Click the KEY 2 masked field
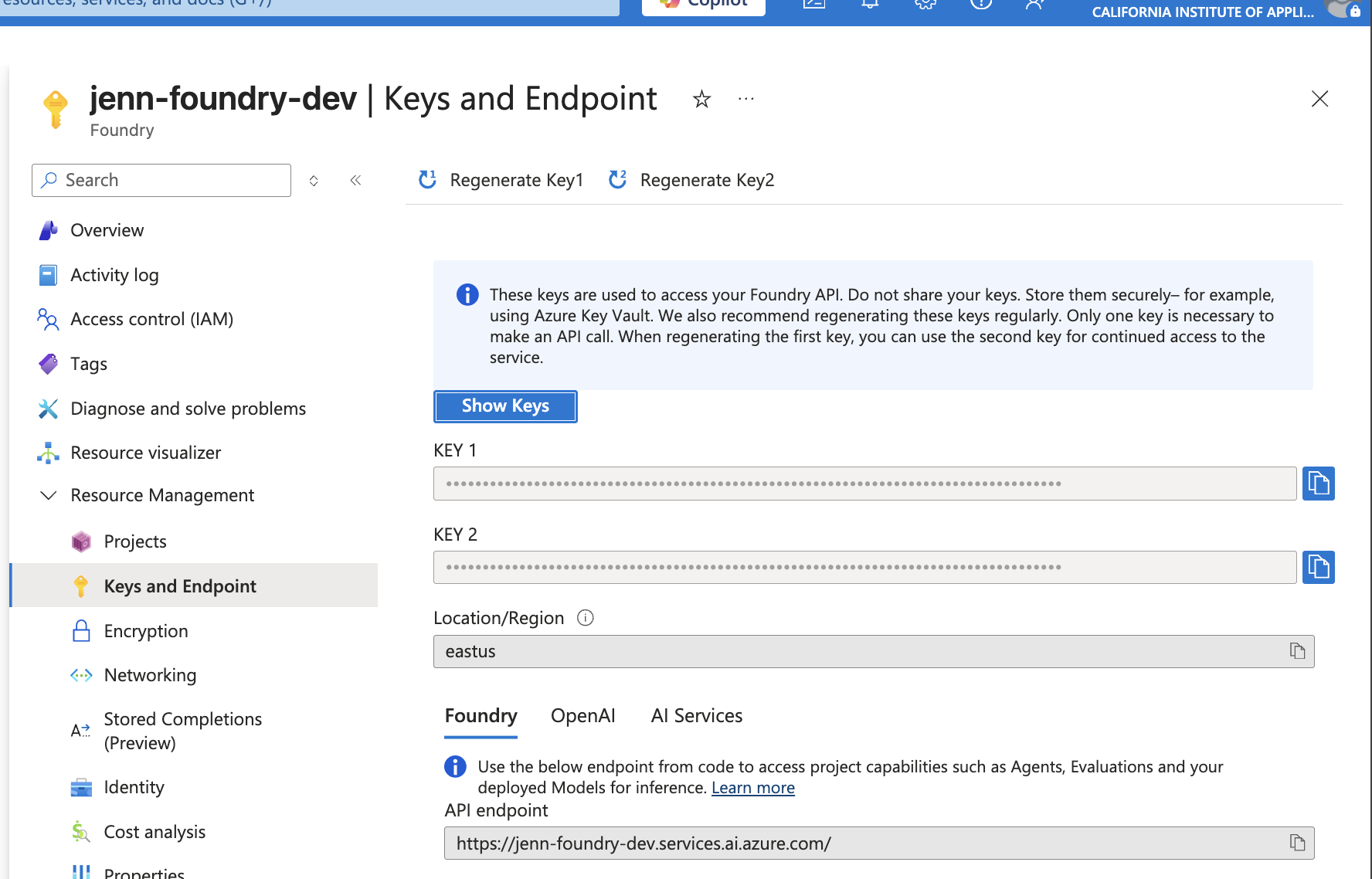 pos(864,567)
